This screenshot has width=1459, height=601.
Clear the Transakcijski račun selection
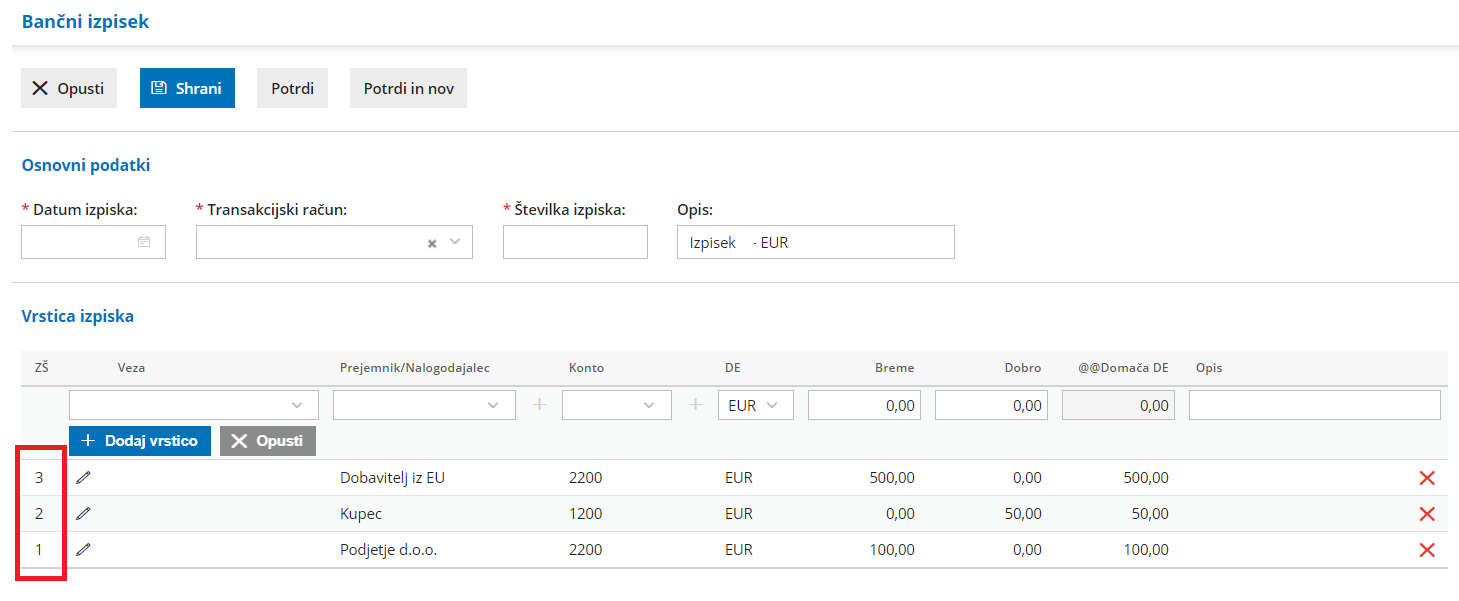tap(432, 243)
